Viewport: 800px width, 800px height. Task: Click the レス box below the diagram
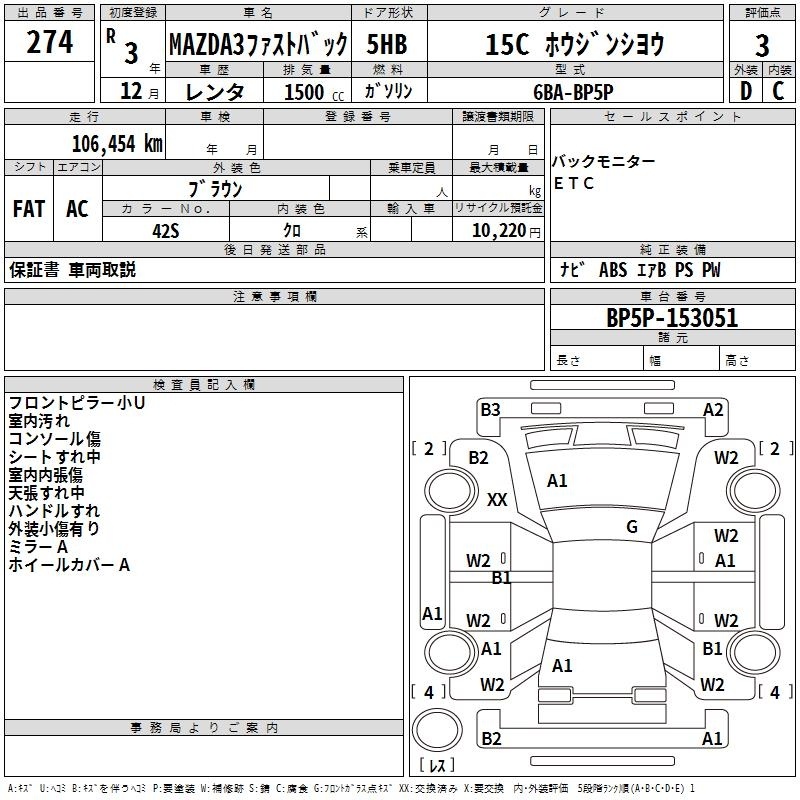[436, 767]
